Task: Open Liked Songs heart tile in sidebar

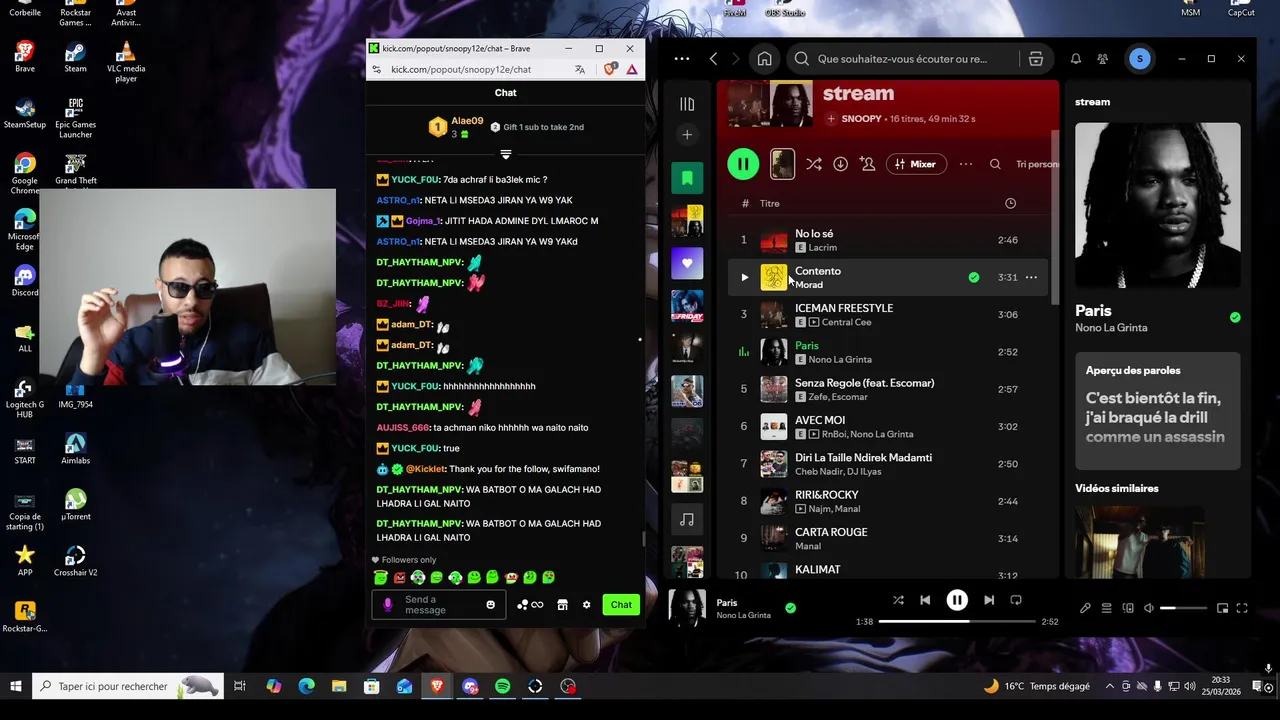Action: [687, 263]
